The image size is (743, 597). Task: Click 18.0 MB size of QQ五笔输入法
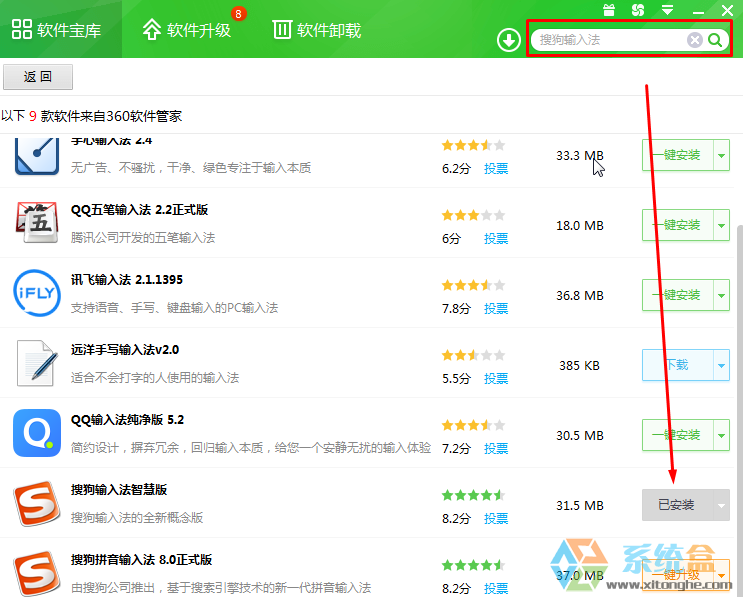tap(580, 226)
